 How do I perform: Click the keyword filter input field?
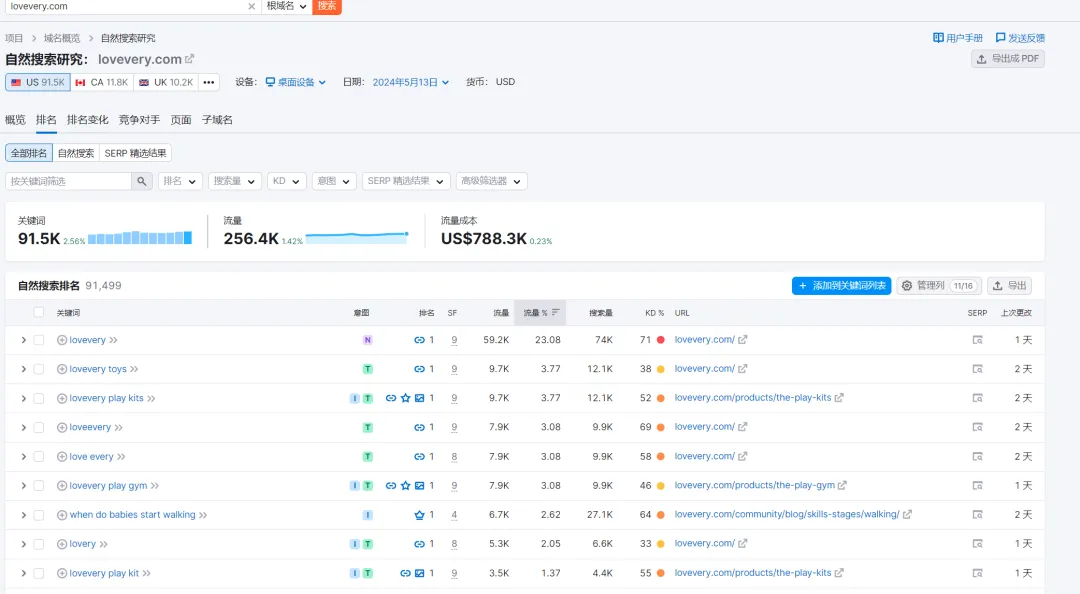point(68,181)
